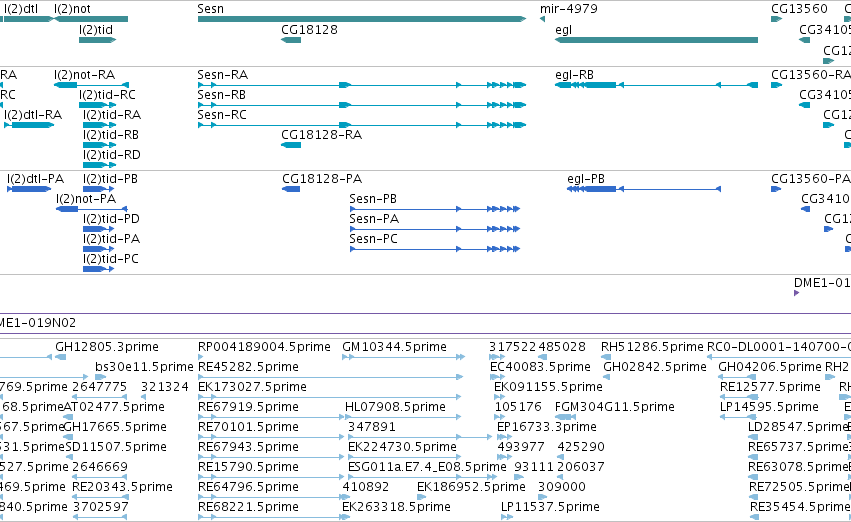Select the EC40083.5prime EST label
The height and width of the screenshot is (522, 851).
pyautogui.click(x=540, y=367)
